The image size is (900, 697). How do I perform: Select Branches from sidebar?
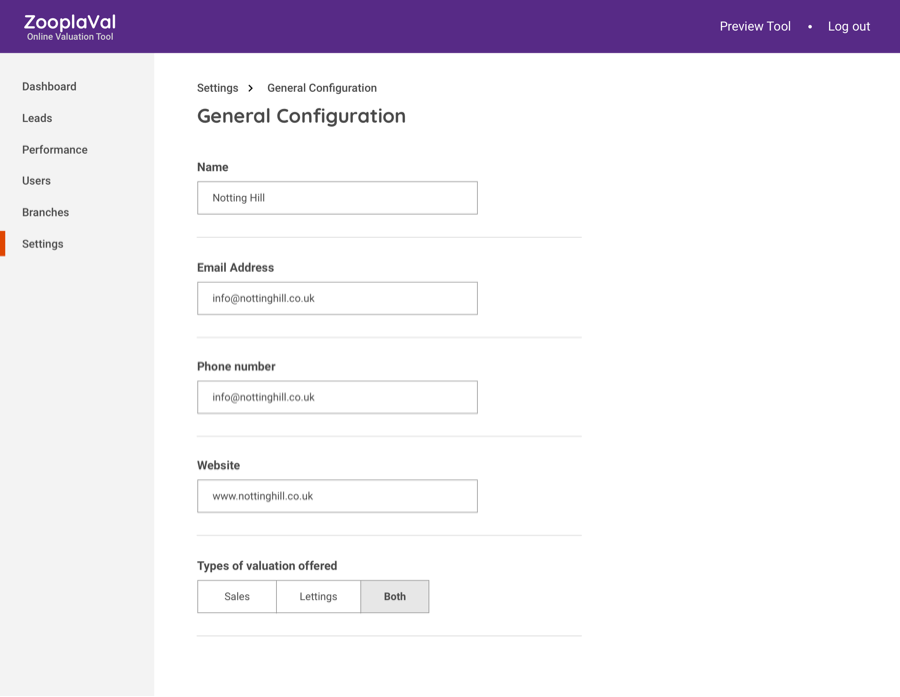45,212
